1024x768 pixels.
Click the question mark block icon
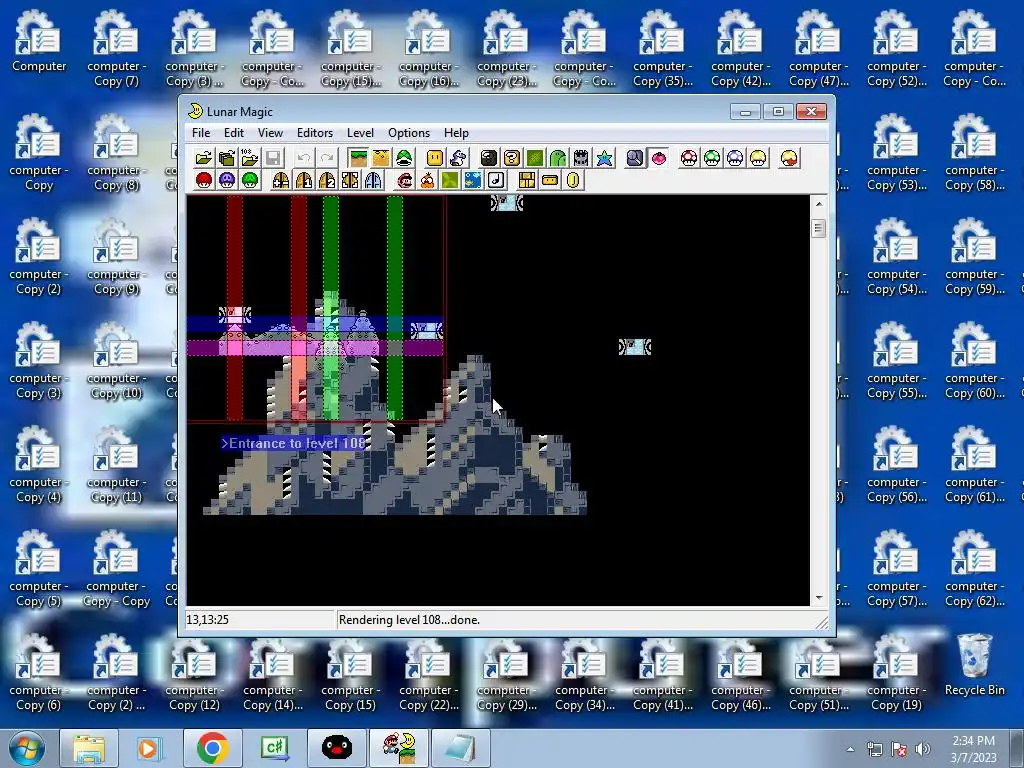click(x=512, y=158)
